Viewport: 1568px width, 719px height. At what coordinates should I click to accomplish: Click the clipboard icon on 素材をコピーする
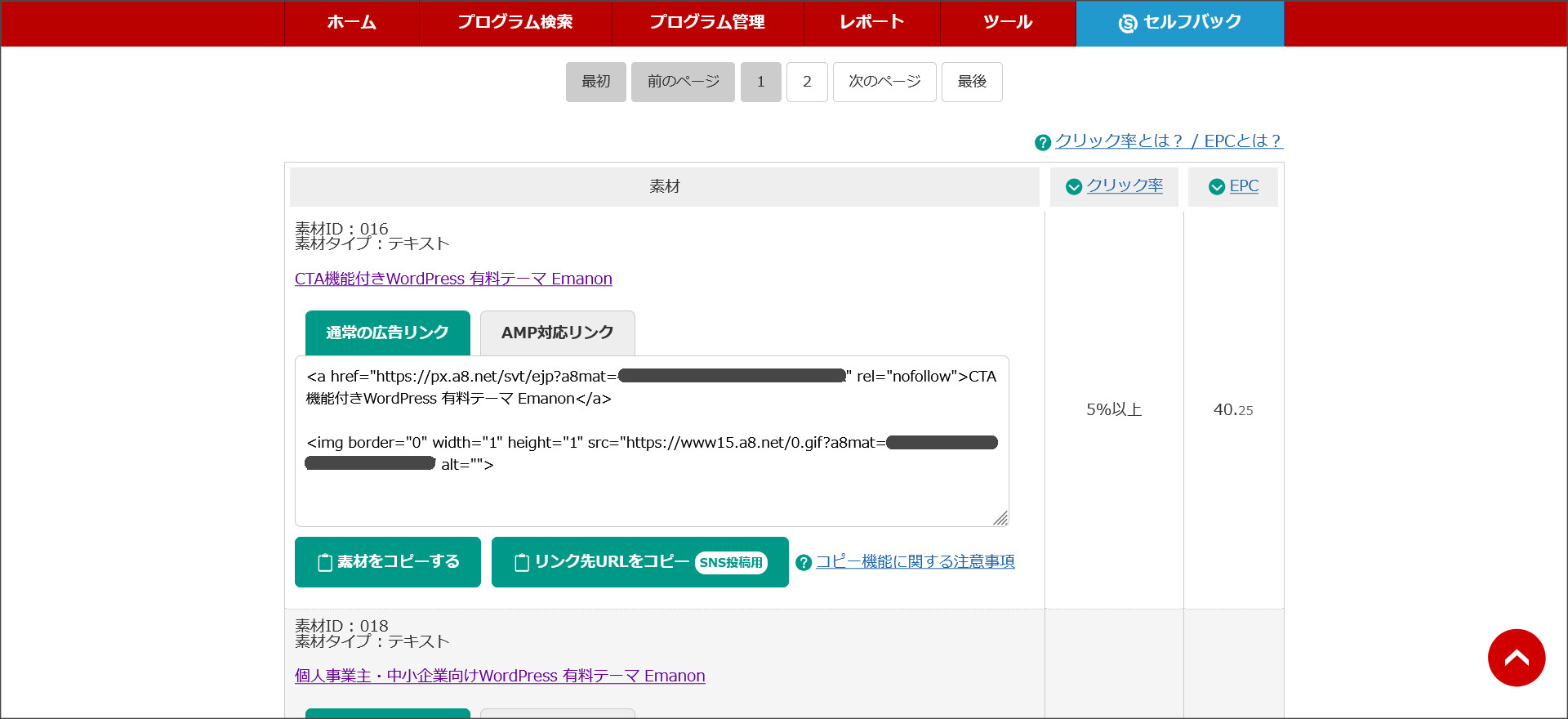pos(325,562)
